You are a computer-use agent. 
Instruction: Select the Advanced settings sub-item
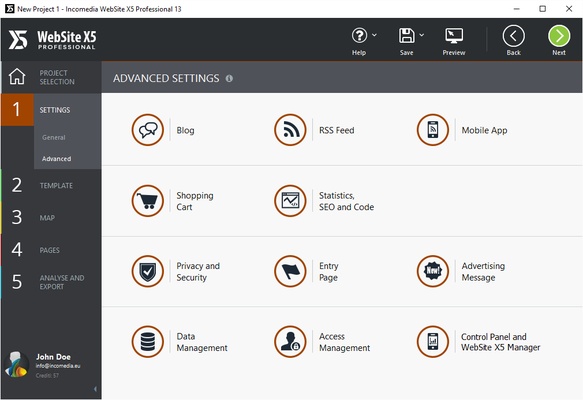click(57, 159)
